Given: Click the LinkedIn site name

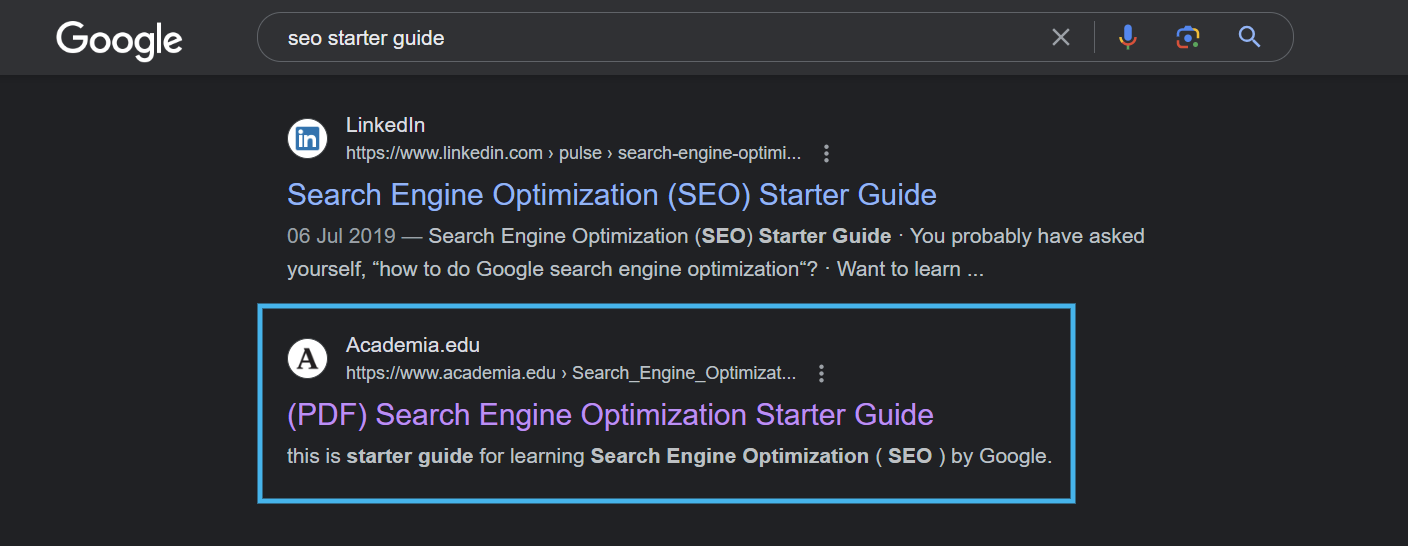Looking at the screenshot, I should [x=385, y=125].
